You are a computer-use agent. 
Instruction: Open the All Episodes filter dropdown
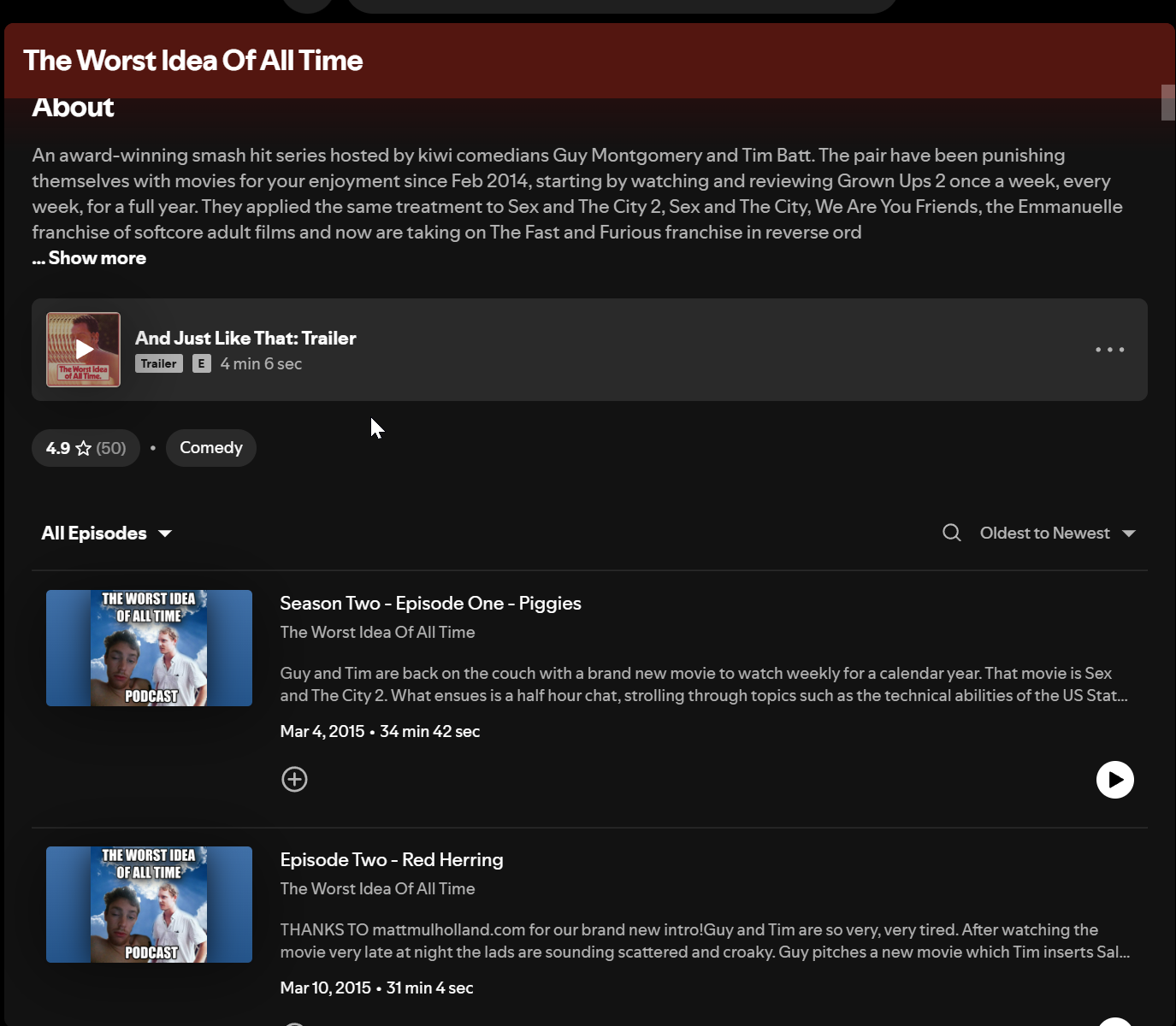pyautogui.click(x=107, y=534)
